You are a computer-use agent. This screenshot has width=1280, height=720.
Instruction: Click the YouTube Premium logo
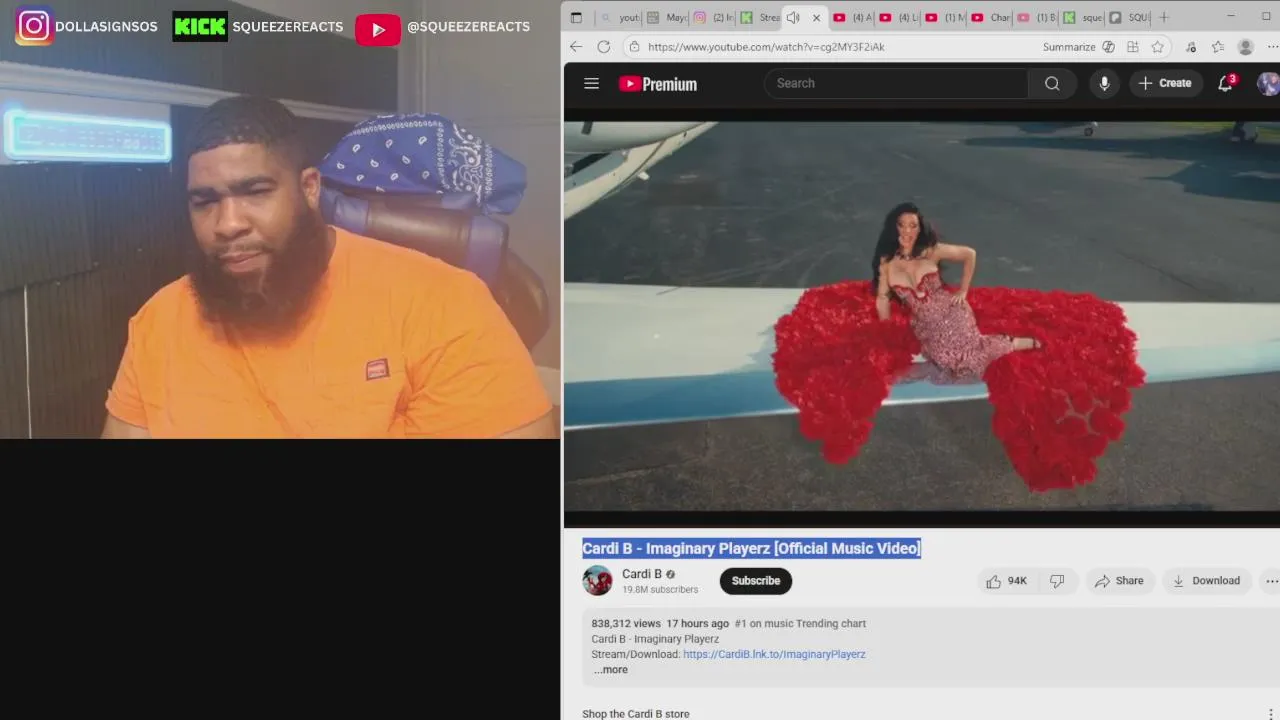click(658, 84)
